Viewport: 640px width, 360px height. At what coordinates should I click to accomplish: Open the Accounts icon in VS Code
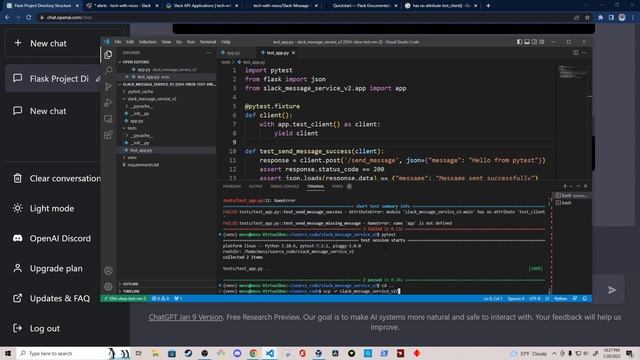click(108, 271)
